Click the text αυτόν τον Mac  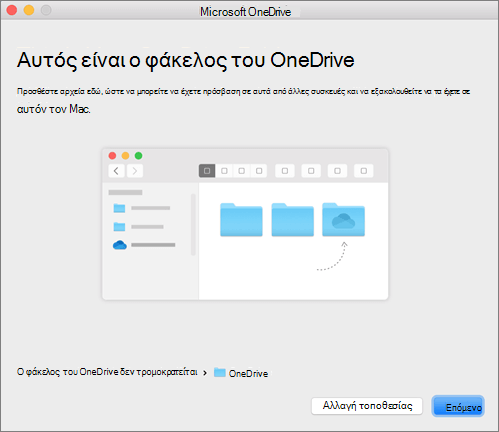pos(54,109)
